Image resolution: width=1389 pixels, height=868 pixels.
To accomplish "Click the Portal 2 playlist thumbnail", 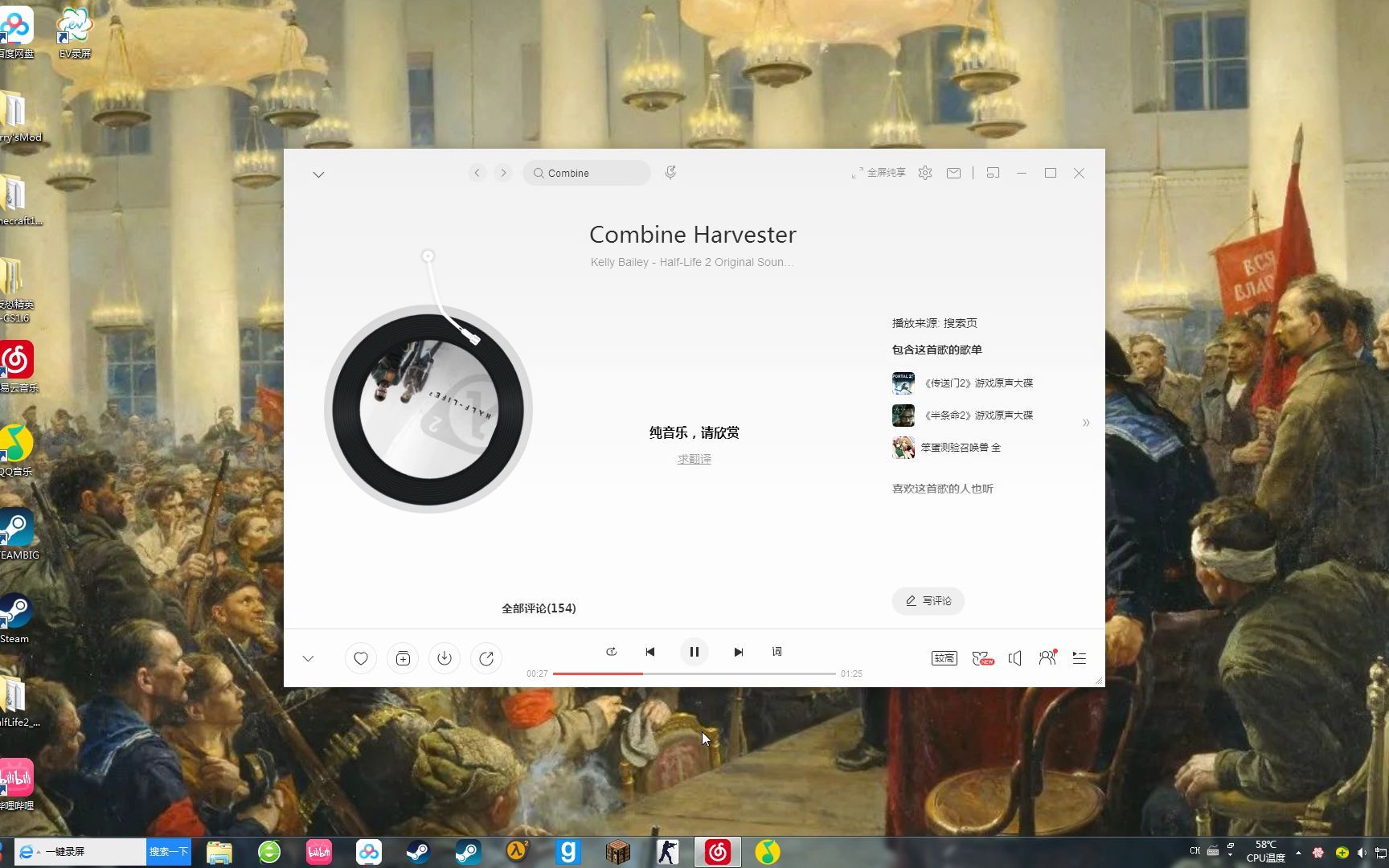I will (903, 383).
